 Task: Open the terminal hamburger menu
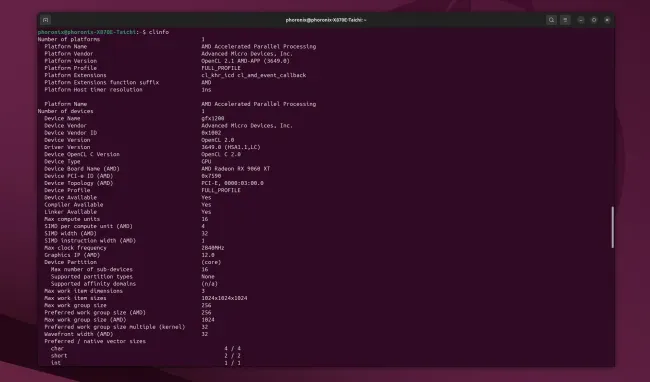[565, 20]
